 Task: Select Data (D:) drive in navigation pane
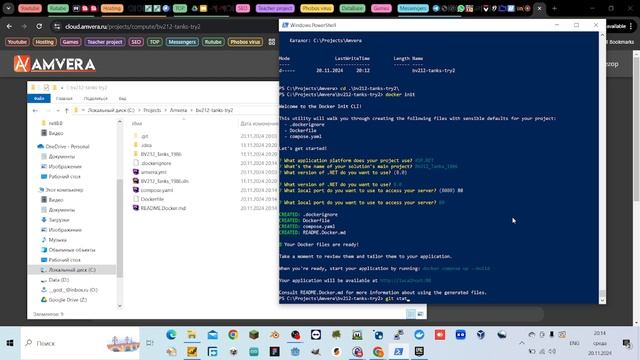point(58,280)
